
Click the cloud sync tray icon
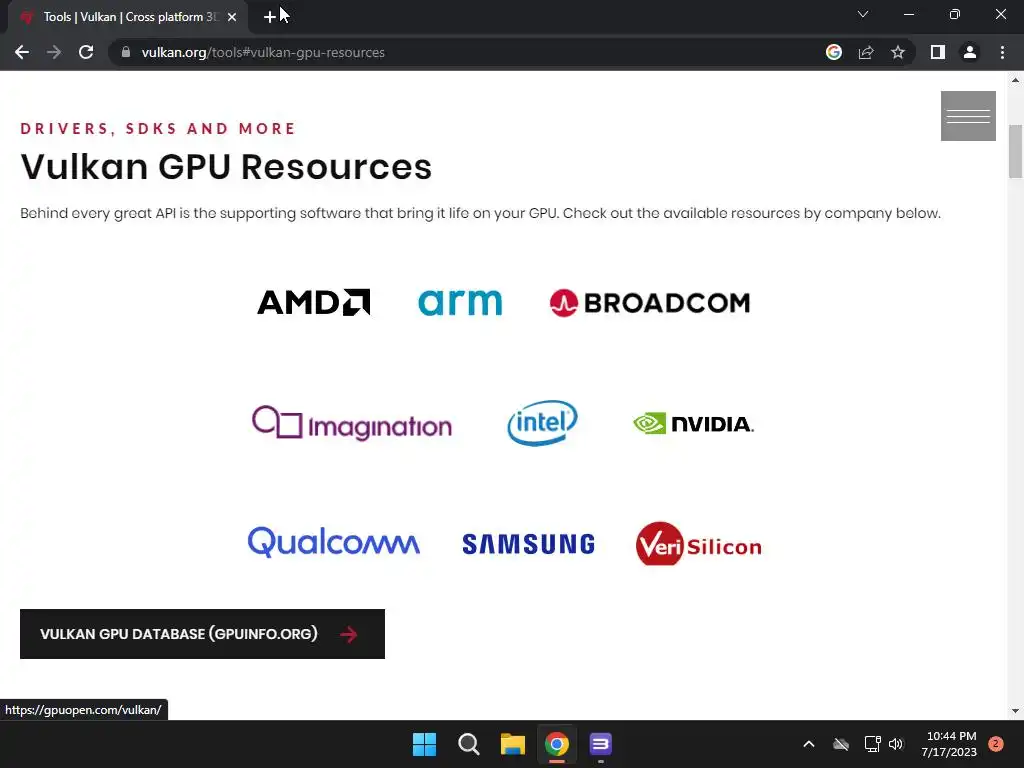pyautogui.click(x=840, y=744)
